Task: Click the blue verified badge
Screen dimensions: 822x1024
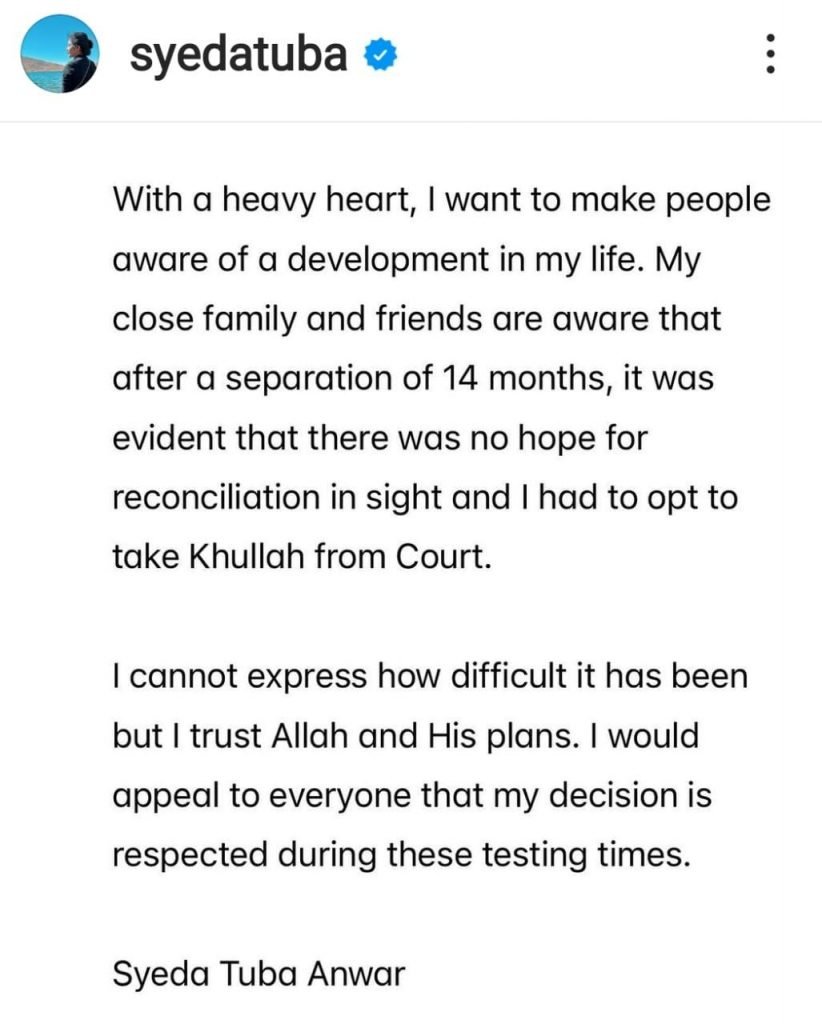Action: click(379, 56)
